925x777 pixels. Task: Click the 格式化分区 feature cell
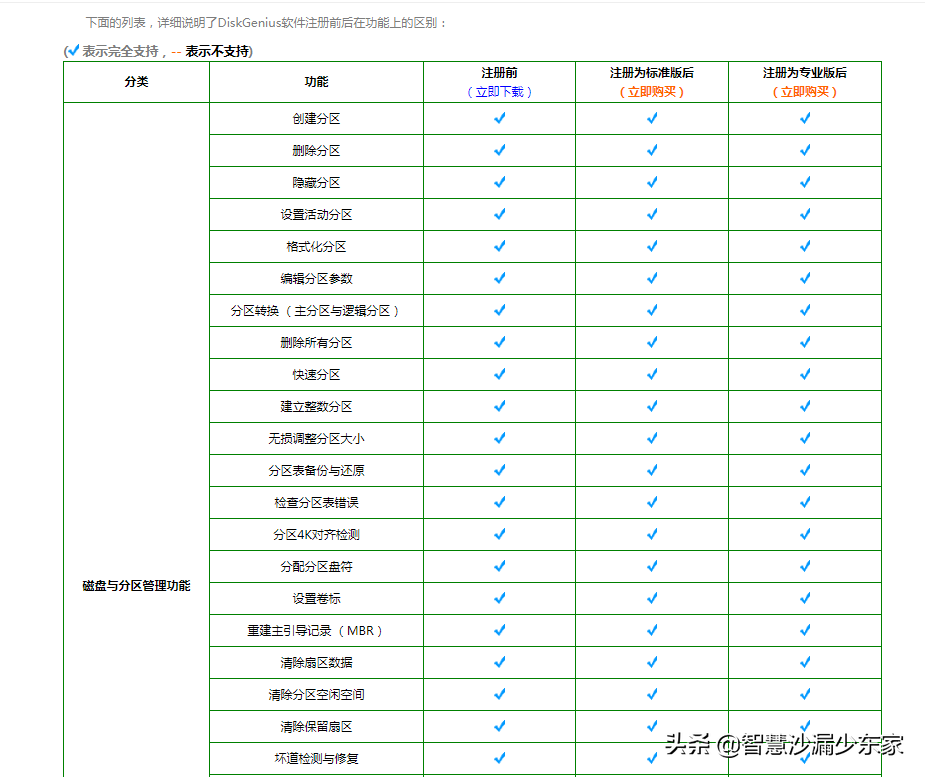click(316, 247)
